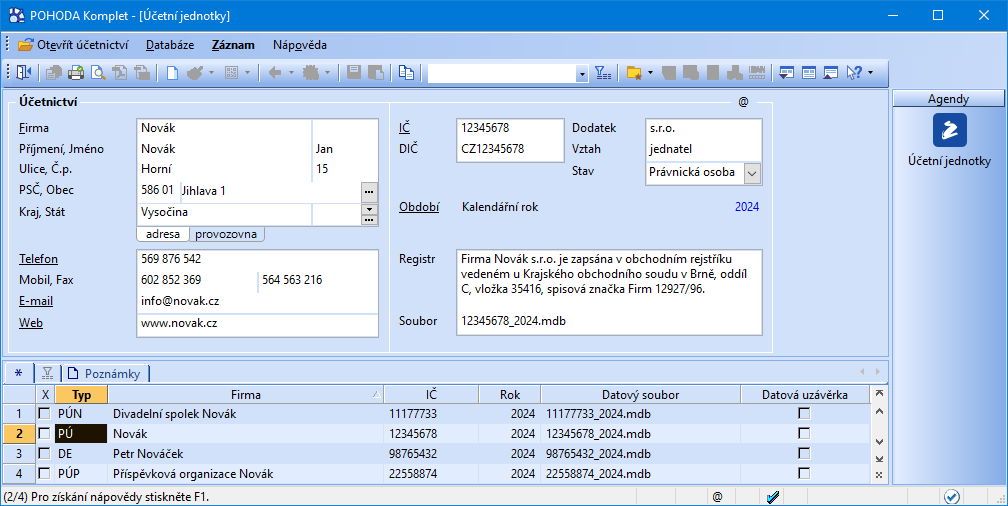This screenshot has width=1008, height=506.
Task: Click the filter funnel icon in toolbar
Action: pyautogui.click(x=603, y=73)
